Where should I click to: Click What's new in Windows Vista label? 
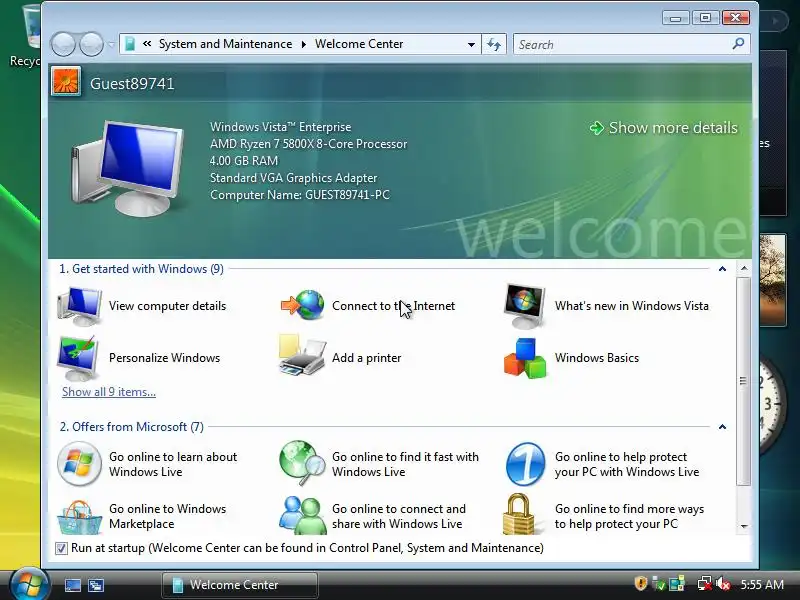coord(632,306)
